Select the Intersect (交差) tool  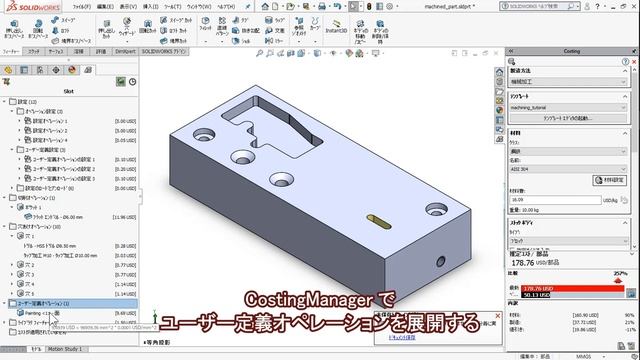(x=275, y=30)
